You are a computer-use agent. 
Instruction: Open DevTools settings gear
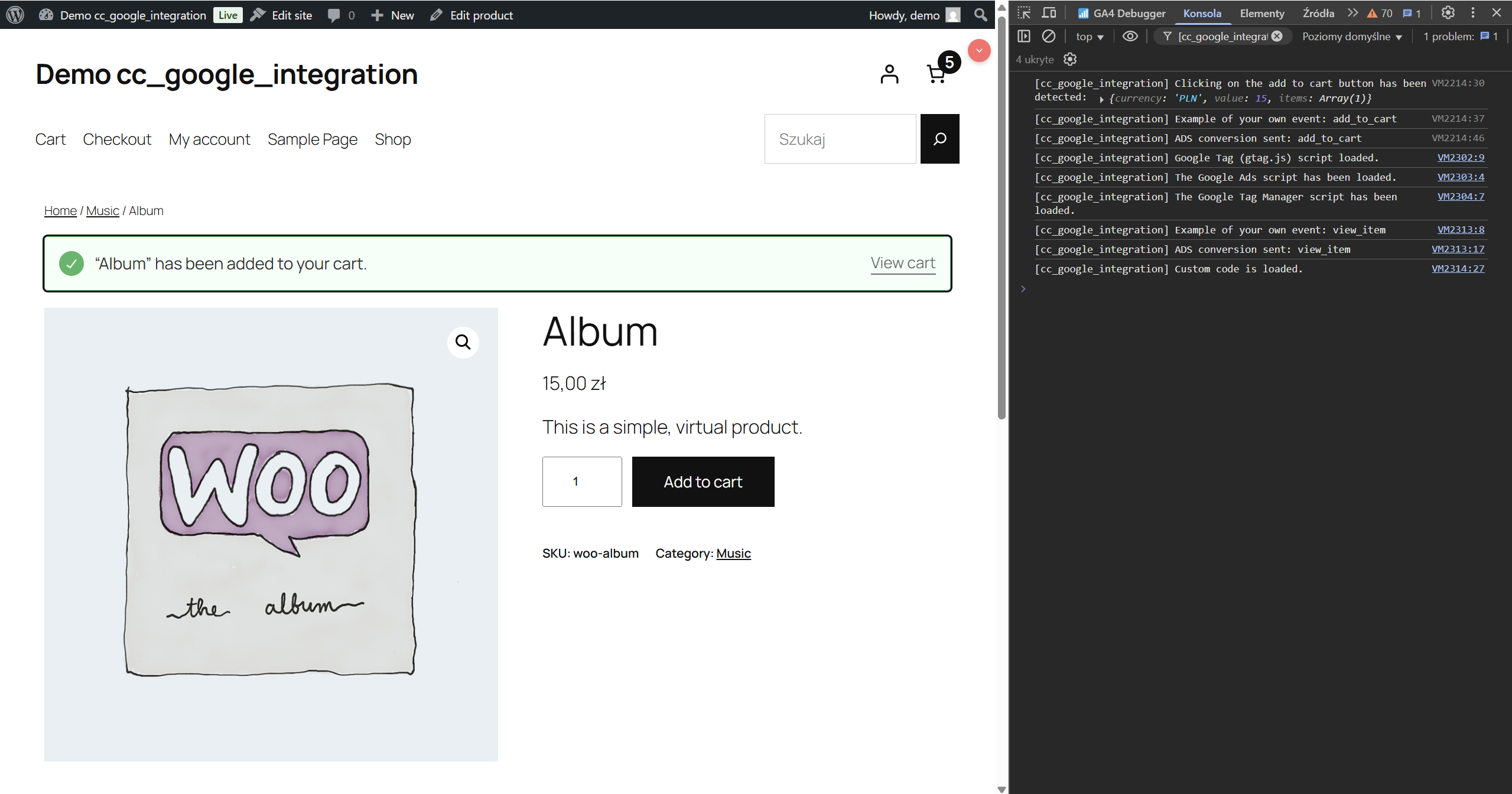coord(1448,13)
